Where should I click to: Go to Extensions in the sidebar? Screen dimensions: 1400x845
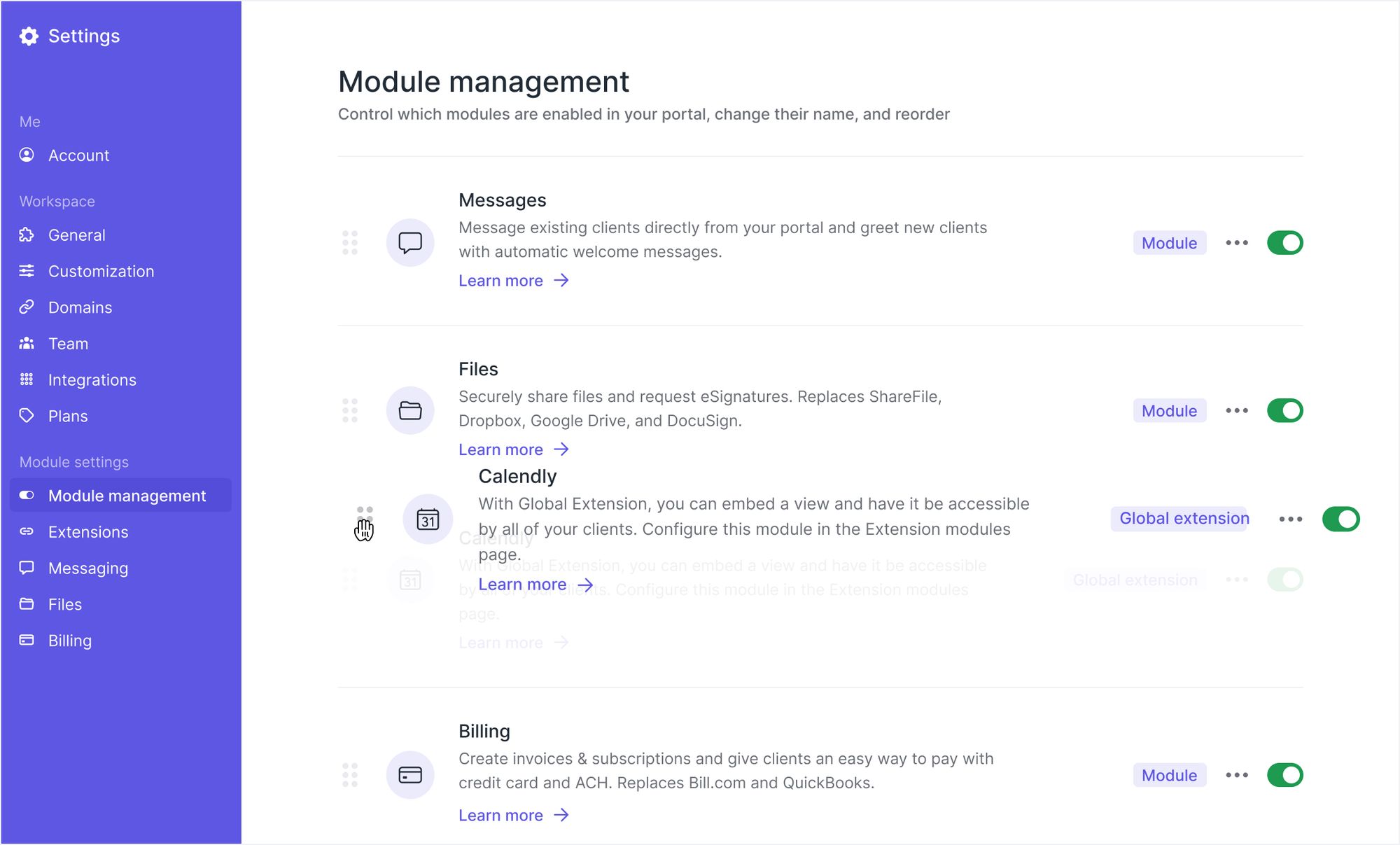(88, 532)
